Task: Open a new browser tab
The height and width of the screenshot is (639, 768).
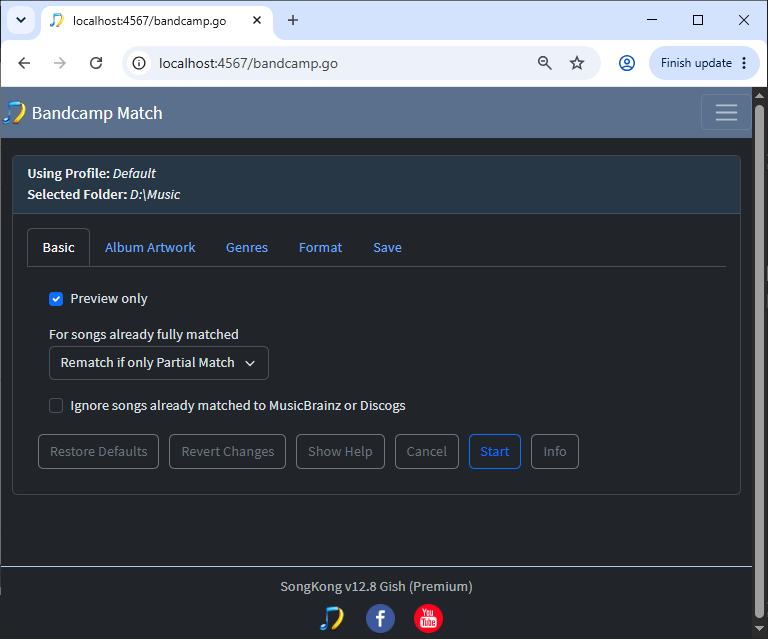Action: click(x=292, y=20)
